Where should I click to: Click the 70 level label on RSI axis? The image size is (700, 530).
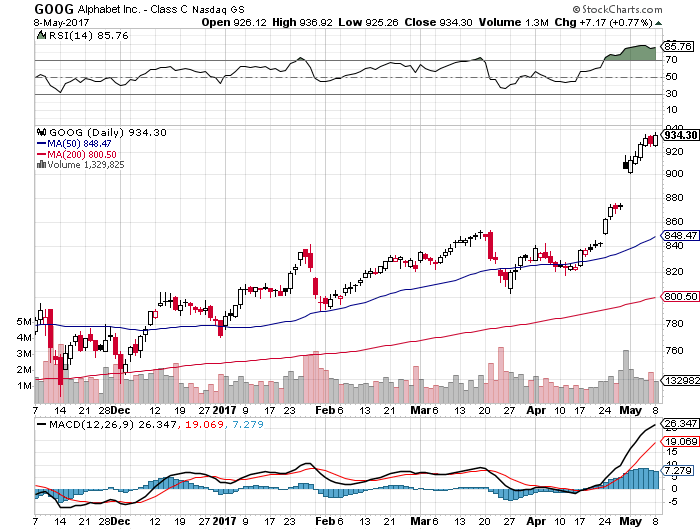tap(671, 59)
